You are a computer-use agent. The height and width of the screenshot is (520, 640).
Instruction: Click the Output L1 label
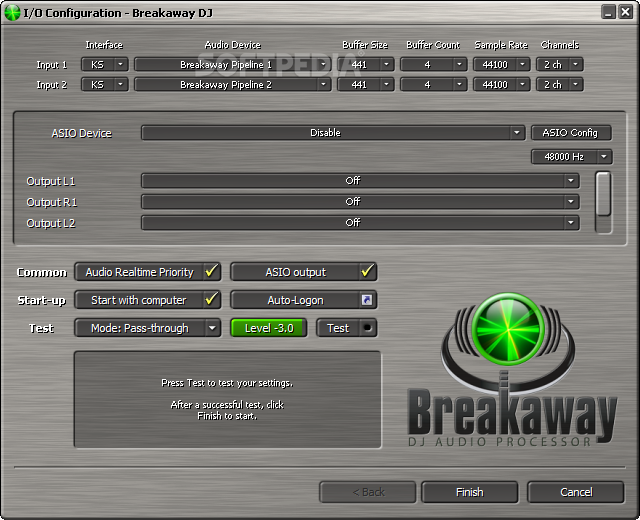coord(51,181)
